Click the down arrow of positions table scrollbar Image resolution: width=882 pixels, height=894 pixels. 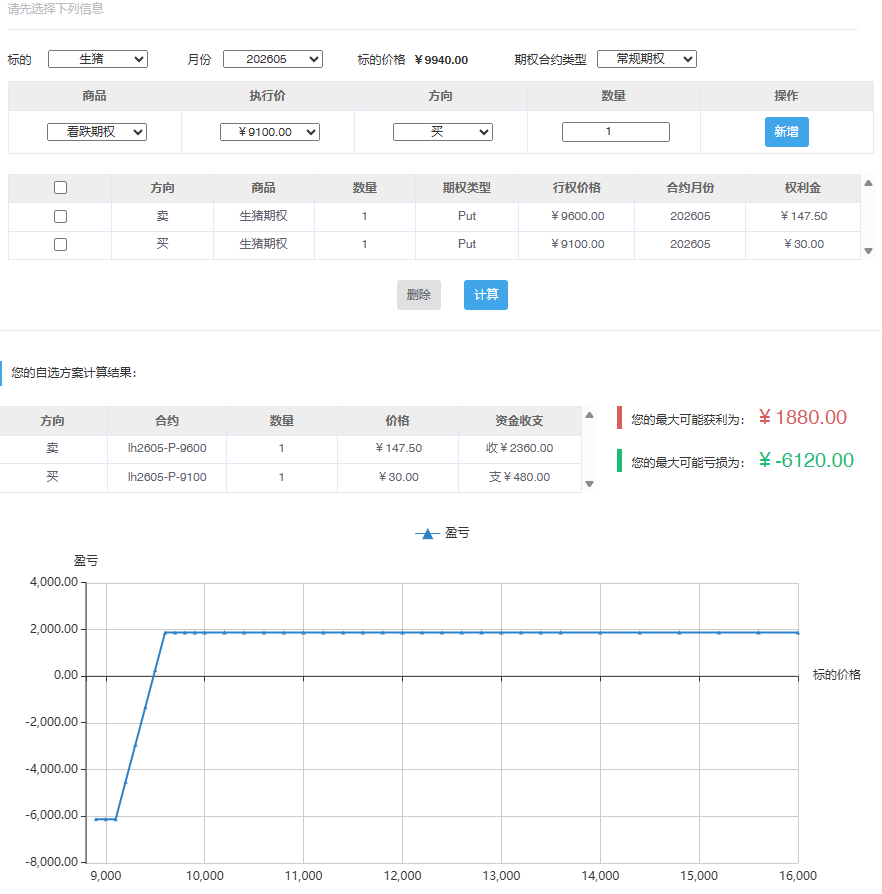click(868, 251)
